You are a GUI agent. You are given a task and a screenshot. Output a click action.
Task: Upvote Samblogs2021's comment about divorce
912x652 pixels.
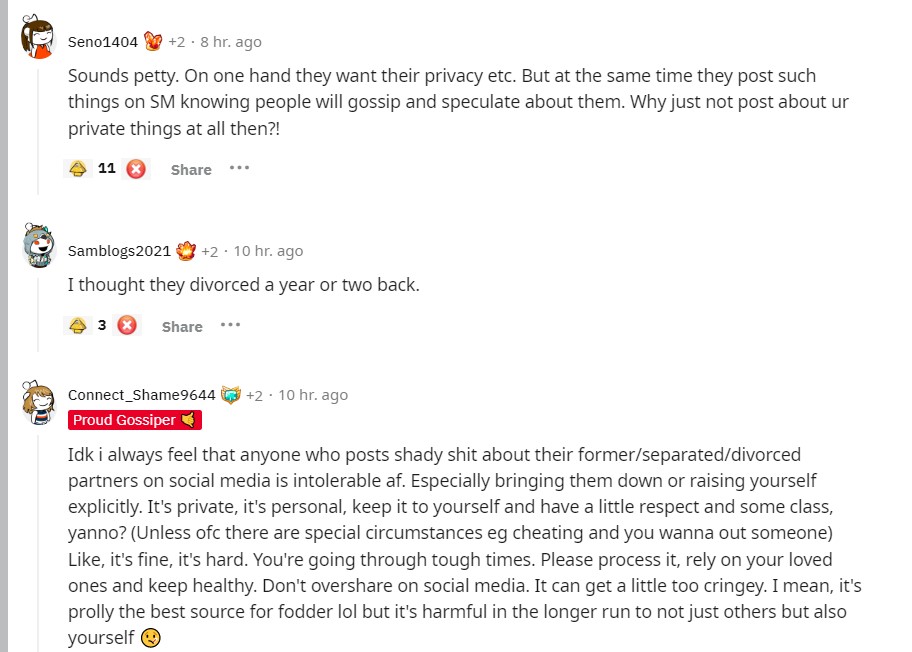[x=78, y=326]
